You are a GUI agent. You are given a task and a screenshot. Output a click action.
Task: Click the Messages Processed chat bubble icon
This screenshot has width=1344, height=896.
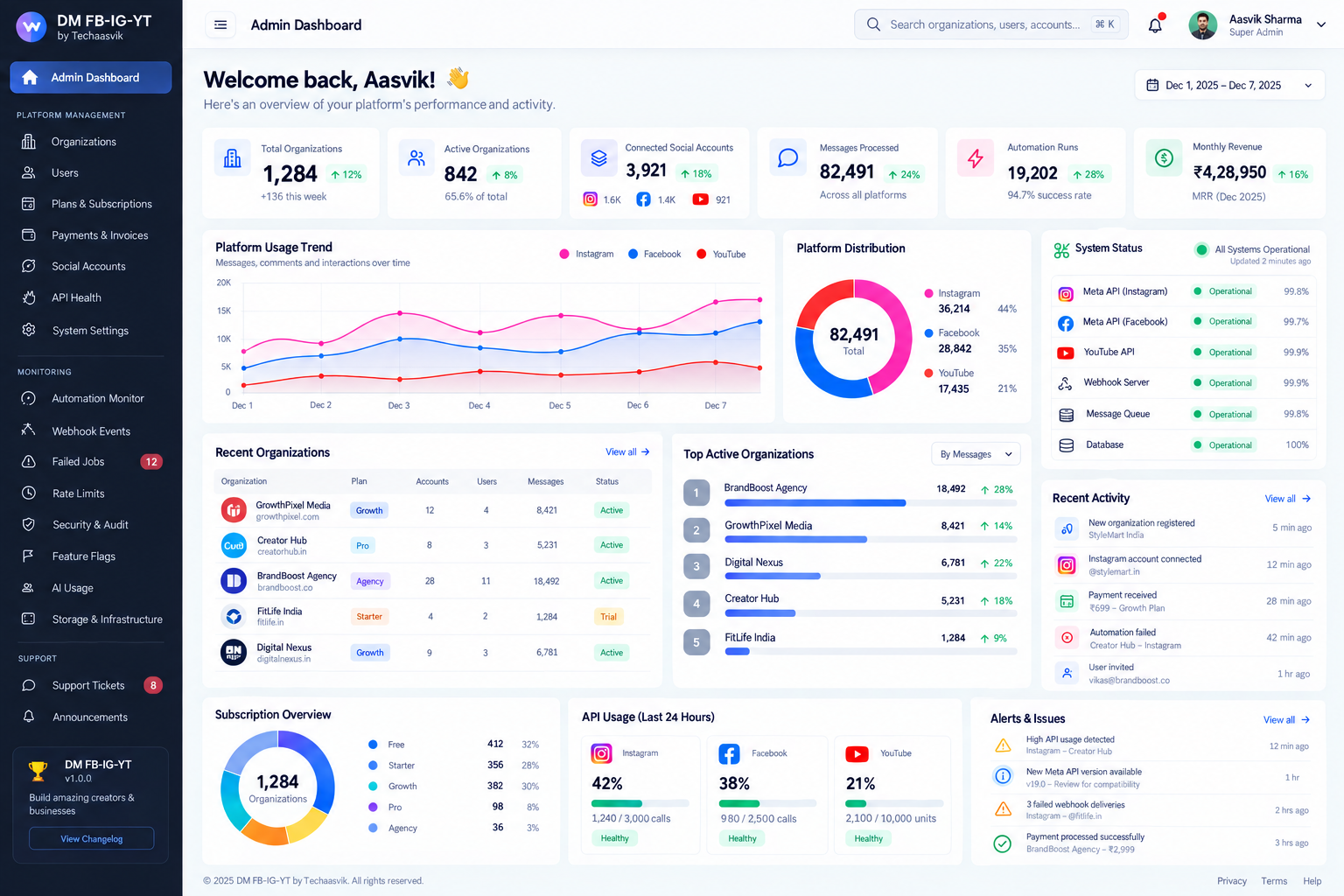pos(787,157)
